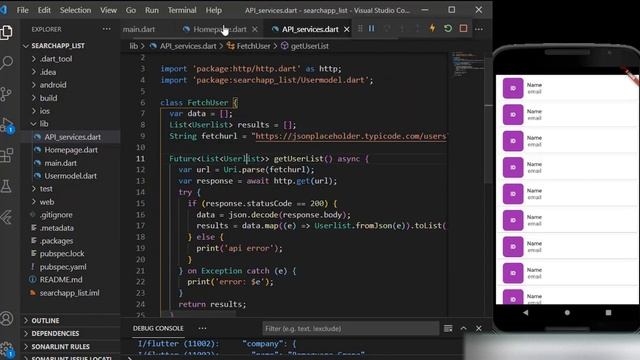Open the Explorer view in activity bar
The image size is (640, 360).
coord(7,32)
